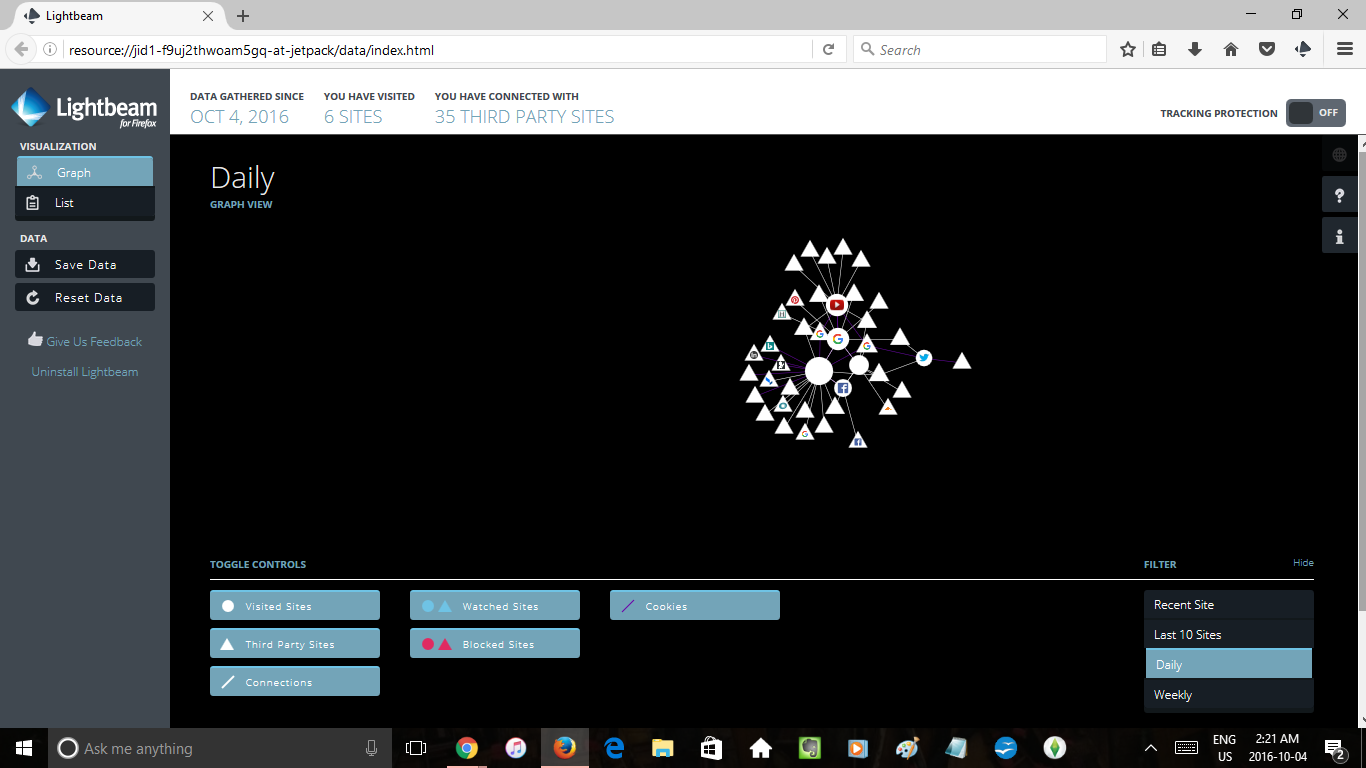This screenshot has width=1366, height=768.
Task: Open the about info panel button
Action: [1340, 236]
